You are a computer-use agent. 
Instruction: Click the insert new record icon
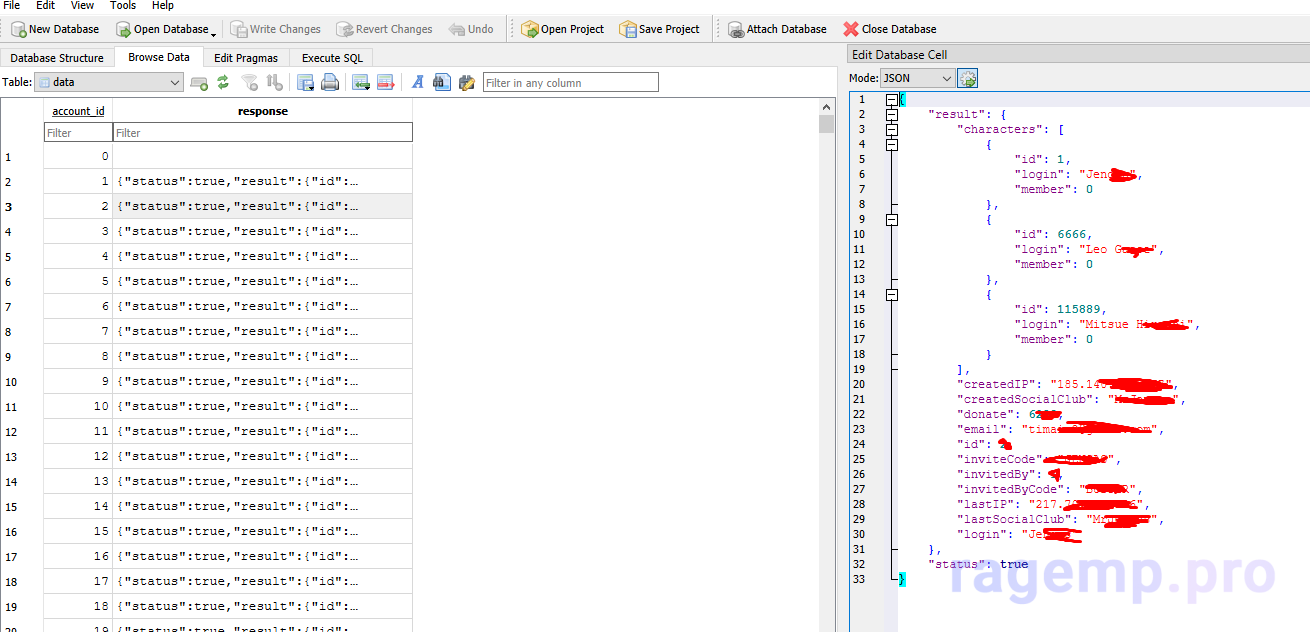(x=361, y=83)
